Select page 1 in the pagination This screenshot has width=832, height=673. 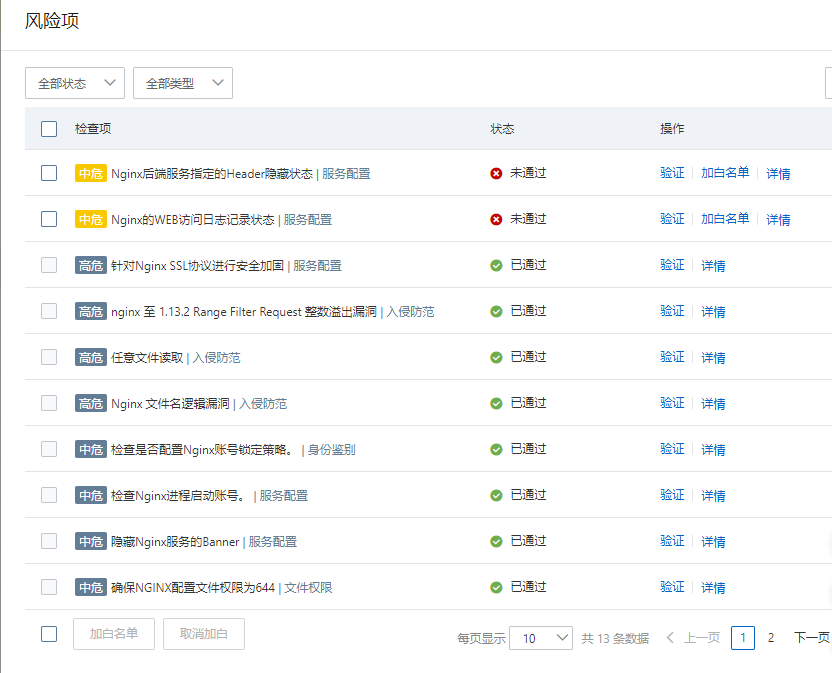click(743, 638)
